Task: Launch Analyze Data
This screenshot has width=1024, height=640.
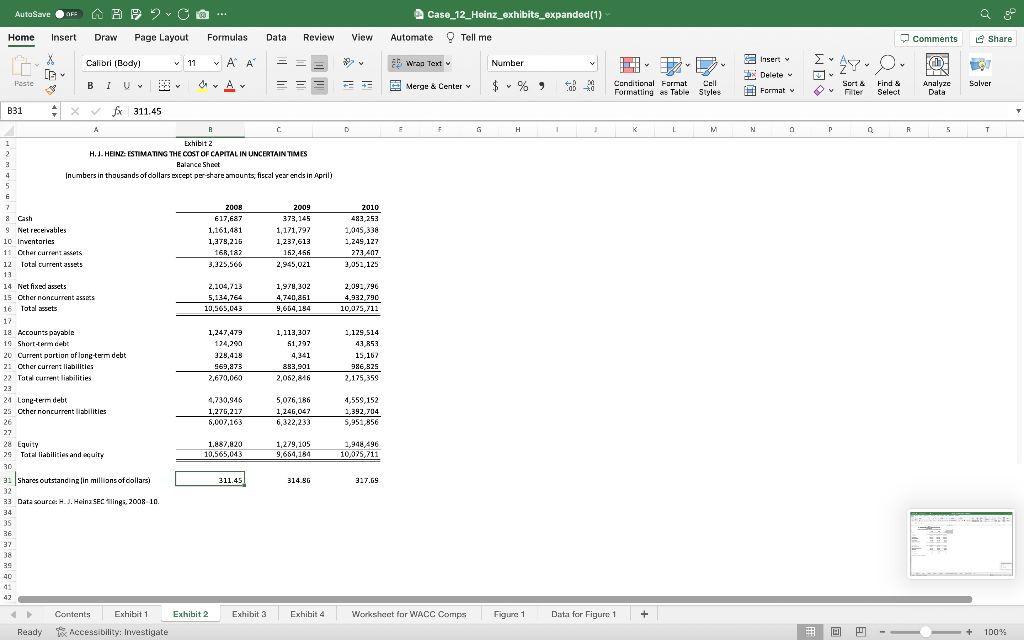Action: click(936, 72)
